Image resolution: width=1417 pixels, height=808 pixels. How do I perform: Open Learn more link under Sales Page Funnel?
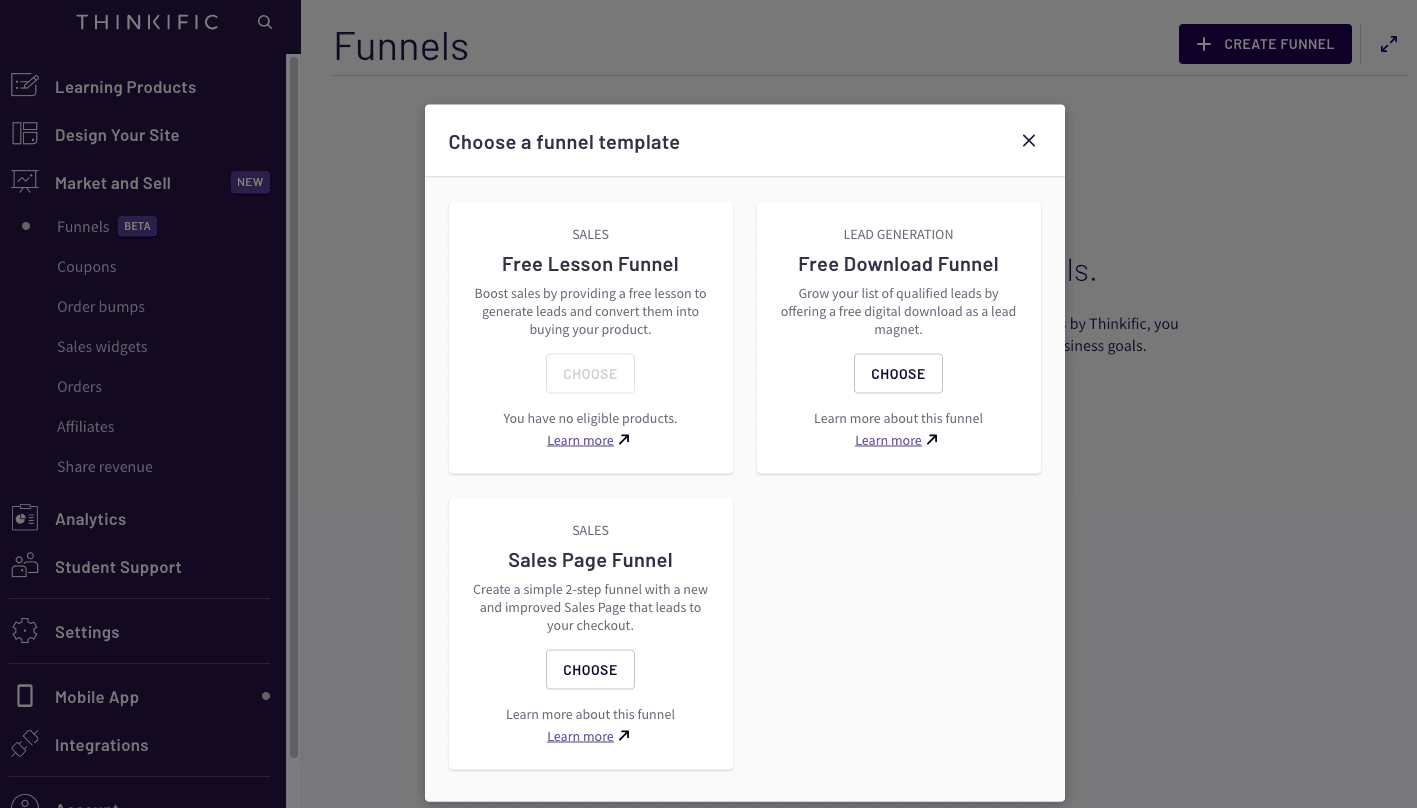580,736
